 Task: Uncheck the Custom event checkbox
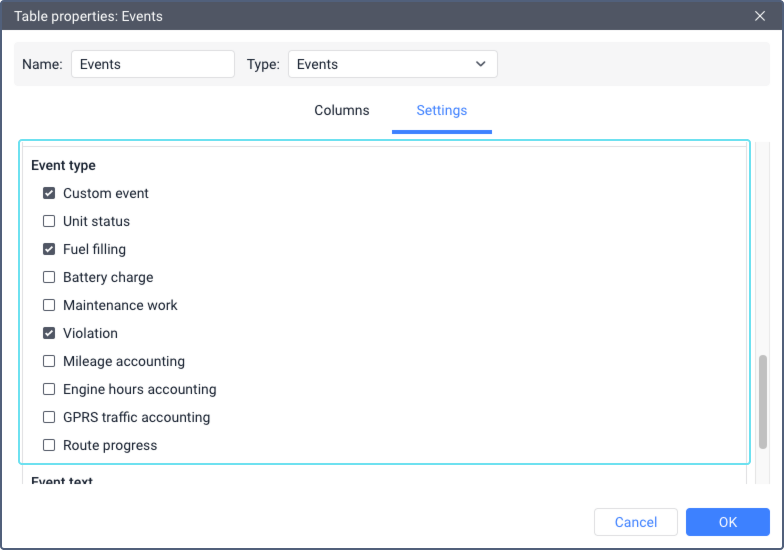pos(49,193)
